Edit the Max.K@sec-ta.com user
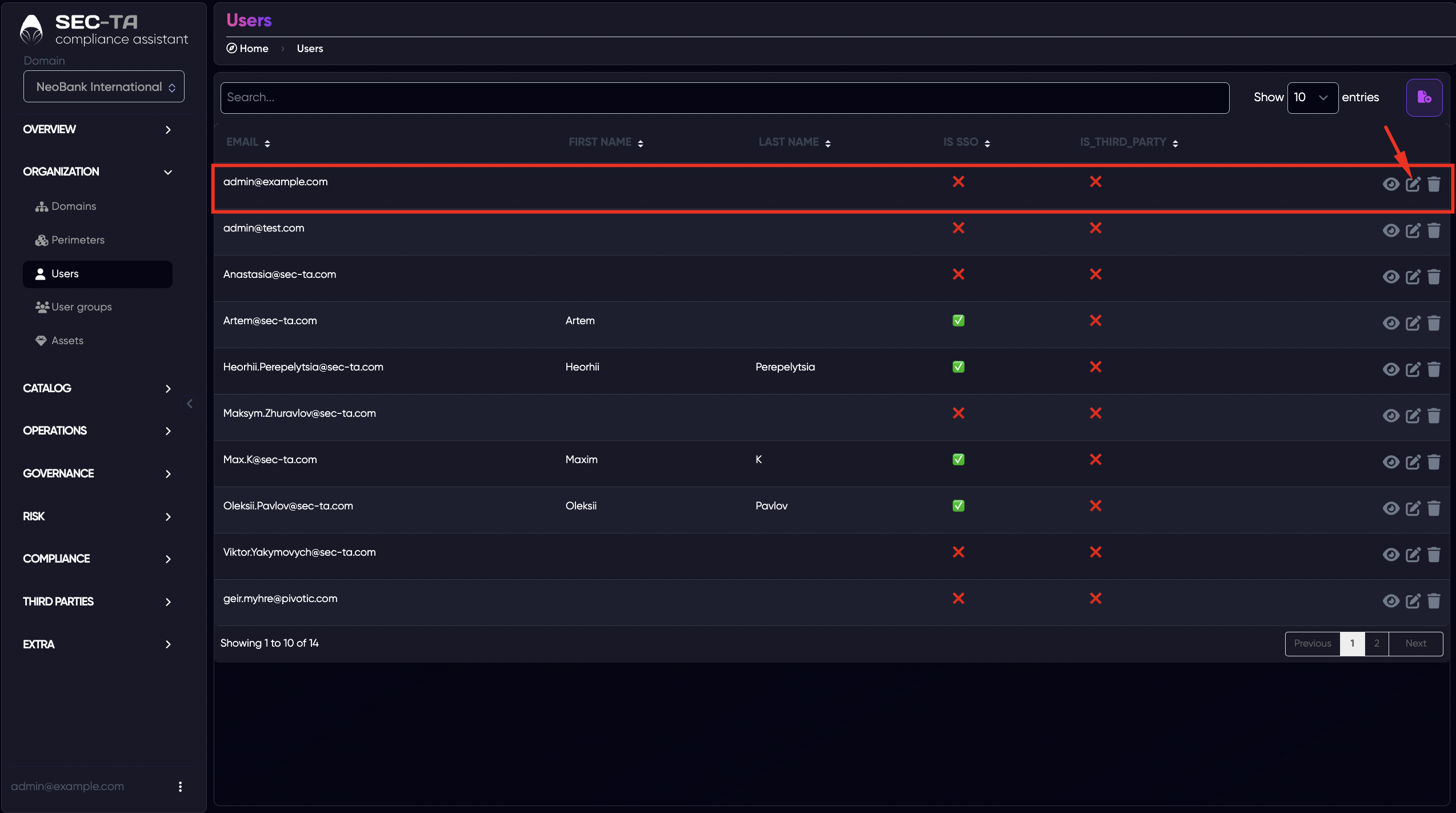Viewport: 1456px width, 813px height. [x=1413, y=462]
